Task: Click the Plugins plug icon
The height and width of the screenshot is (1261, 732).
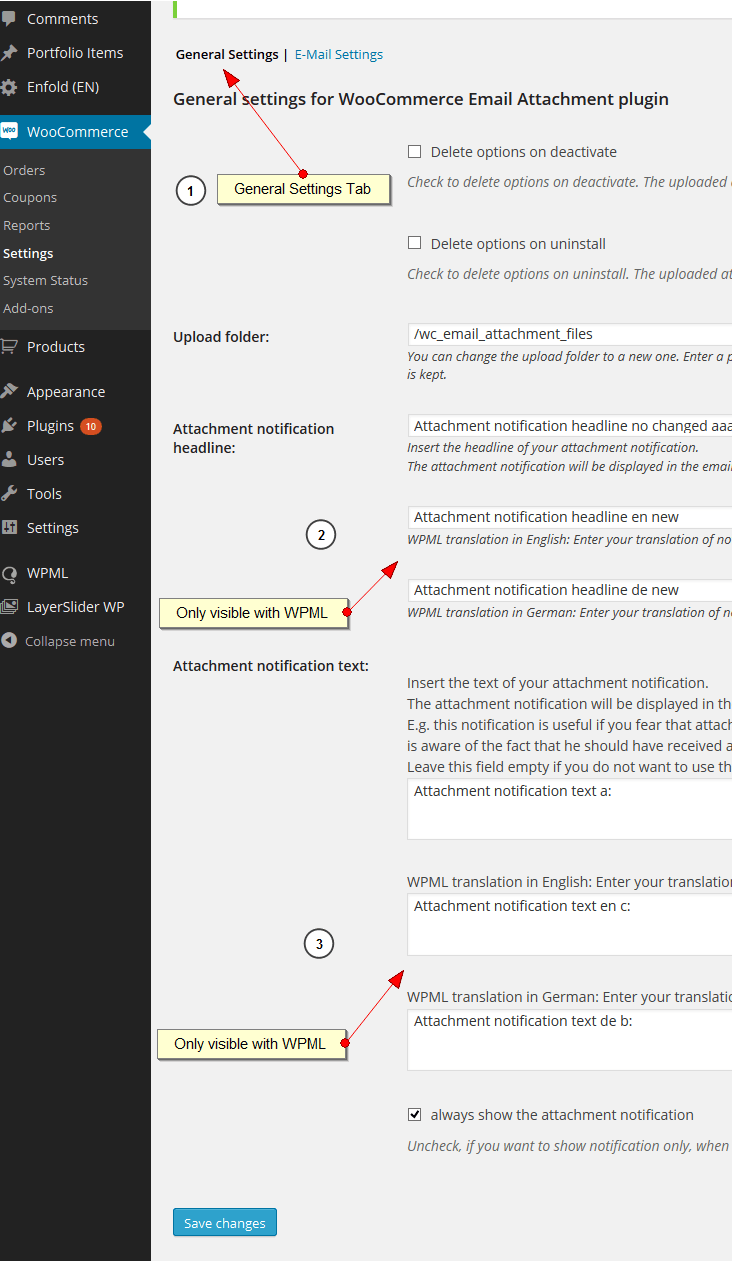Action: (9, 426)
